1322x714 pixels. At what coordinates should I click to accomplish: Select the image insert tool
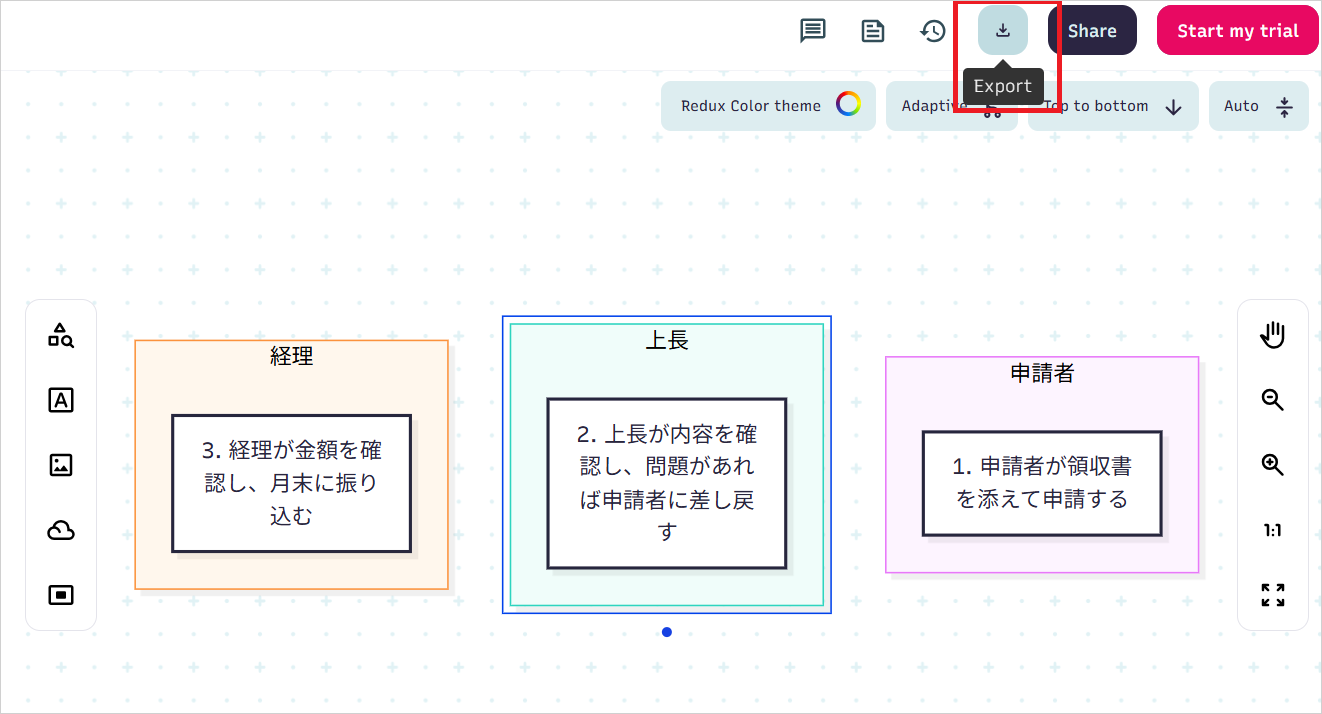(61, 465)
